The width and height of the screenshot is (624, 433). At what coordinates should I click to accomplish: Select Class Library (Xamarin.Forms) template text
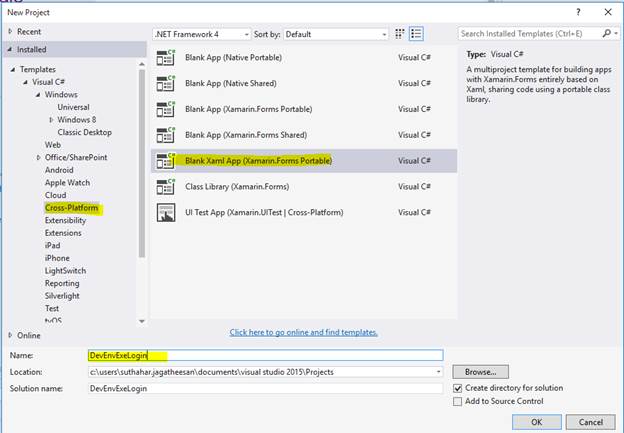coord(237,187)
